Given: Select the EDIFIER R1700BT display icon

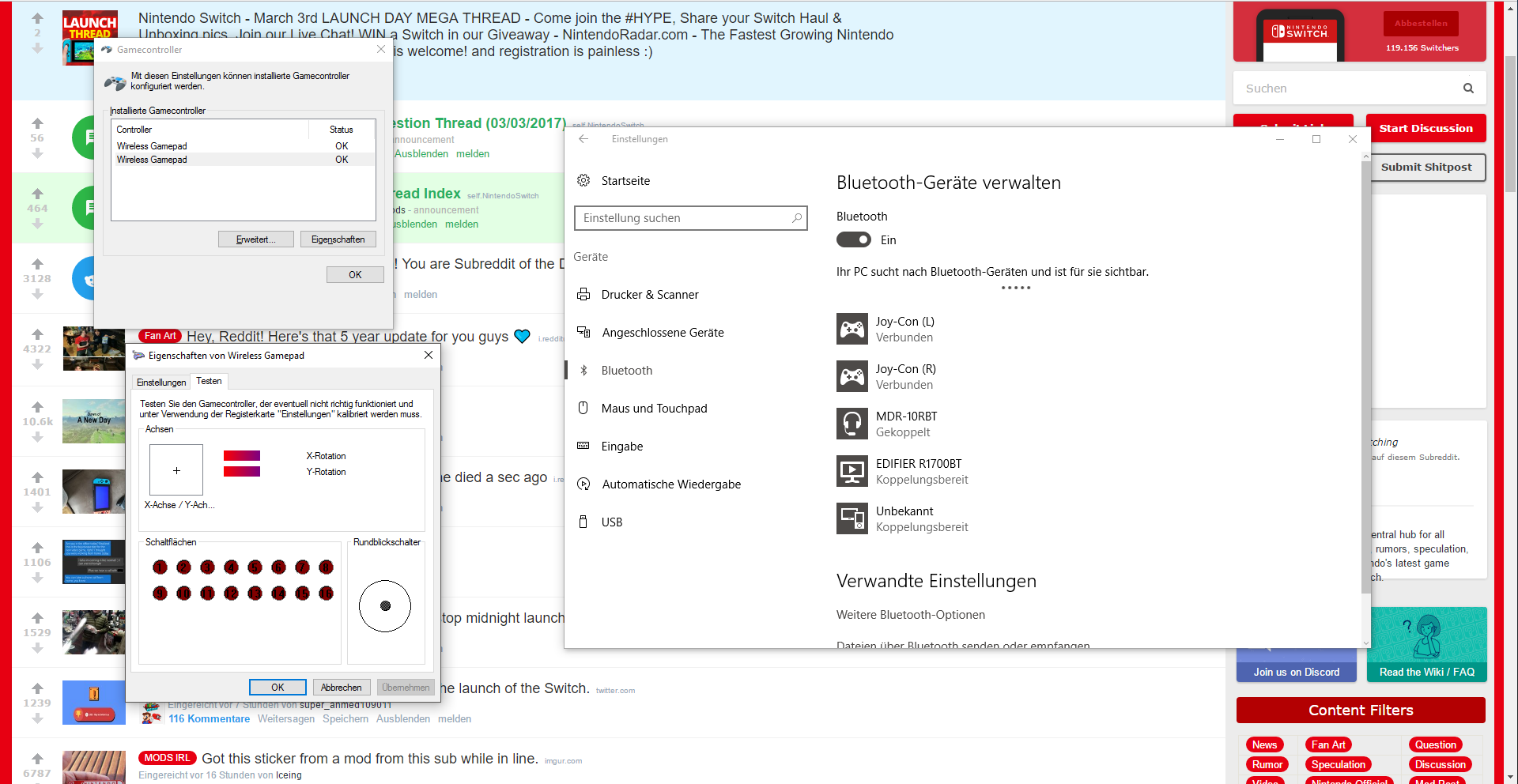Looking at the screenshot, I should pyautogui.click(x=852, y=471).
